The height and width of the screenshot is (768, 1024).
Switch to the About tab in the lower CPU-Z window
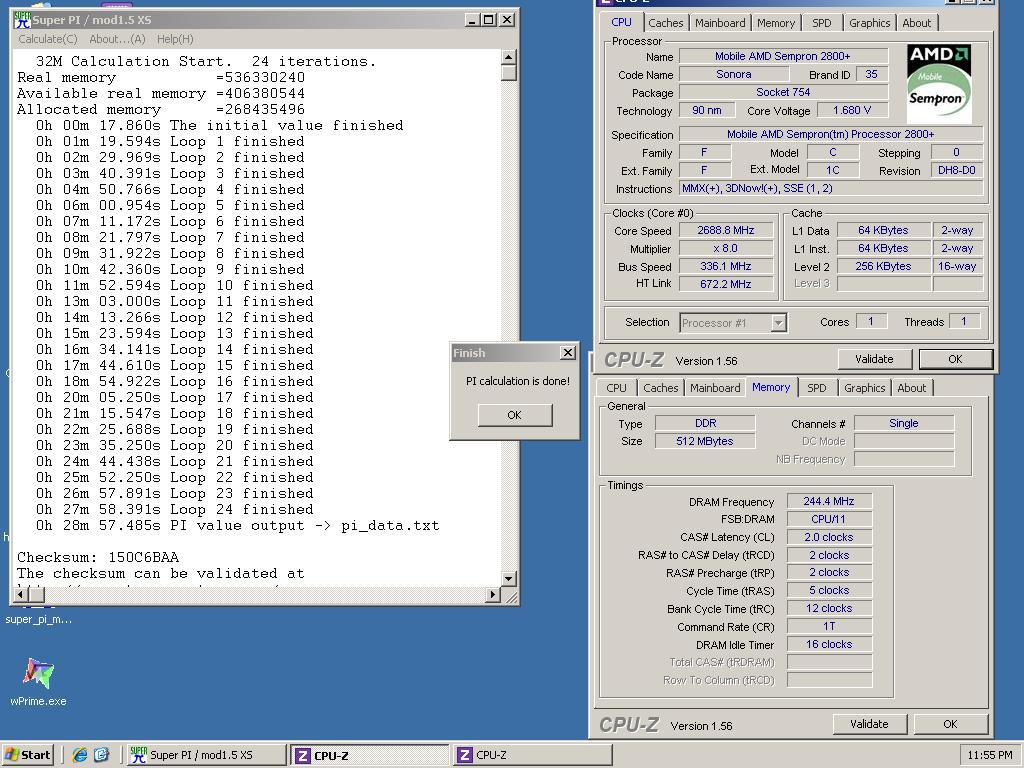(x=911, y=388)
